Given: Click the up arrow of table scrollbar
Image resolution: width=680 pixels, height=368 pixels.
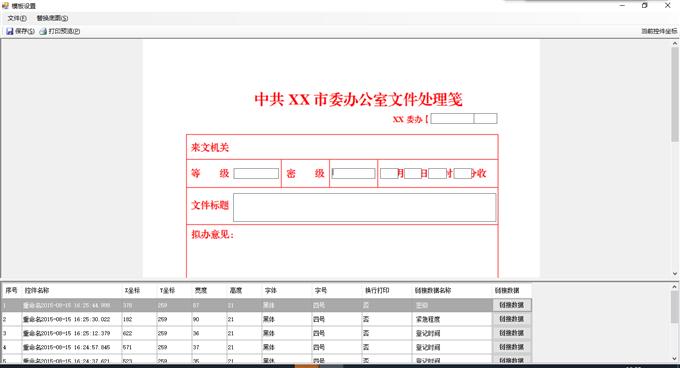Looking at the screenshot, I should coord(675,287).
